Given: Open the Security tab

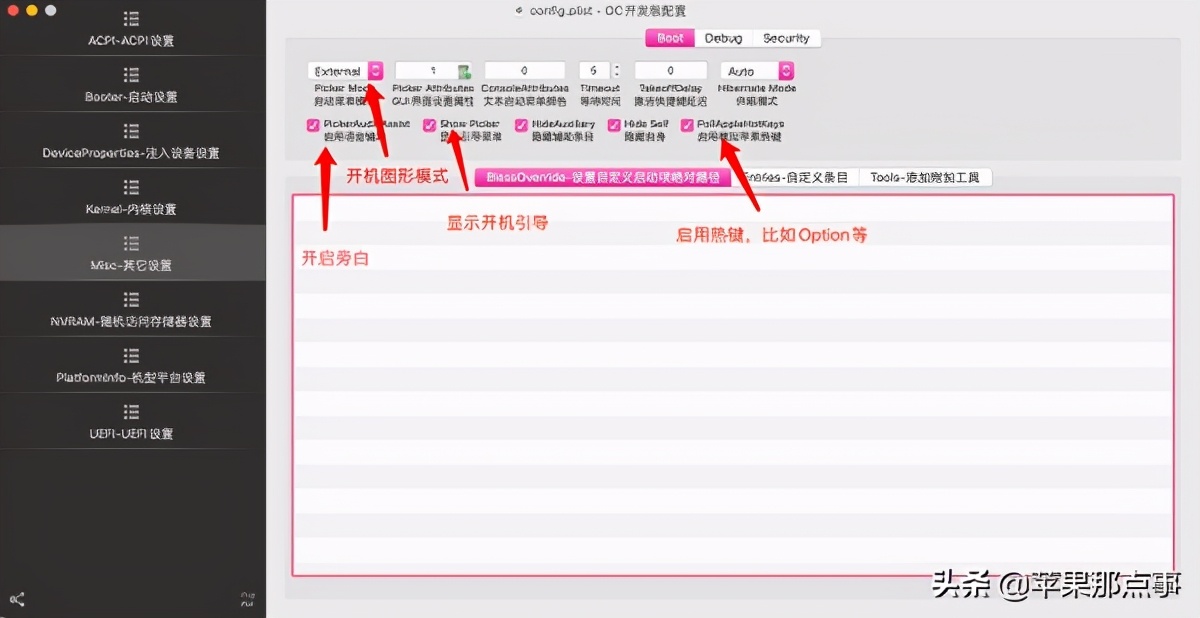Looking at the screenshot, I should (788, 38).
